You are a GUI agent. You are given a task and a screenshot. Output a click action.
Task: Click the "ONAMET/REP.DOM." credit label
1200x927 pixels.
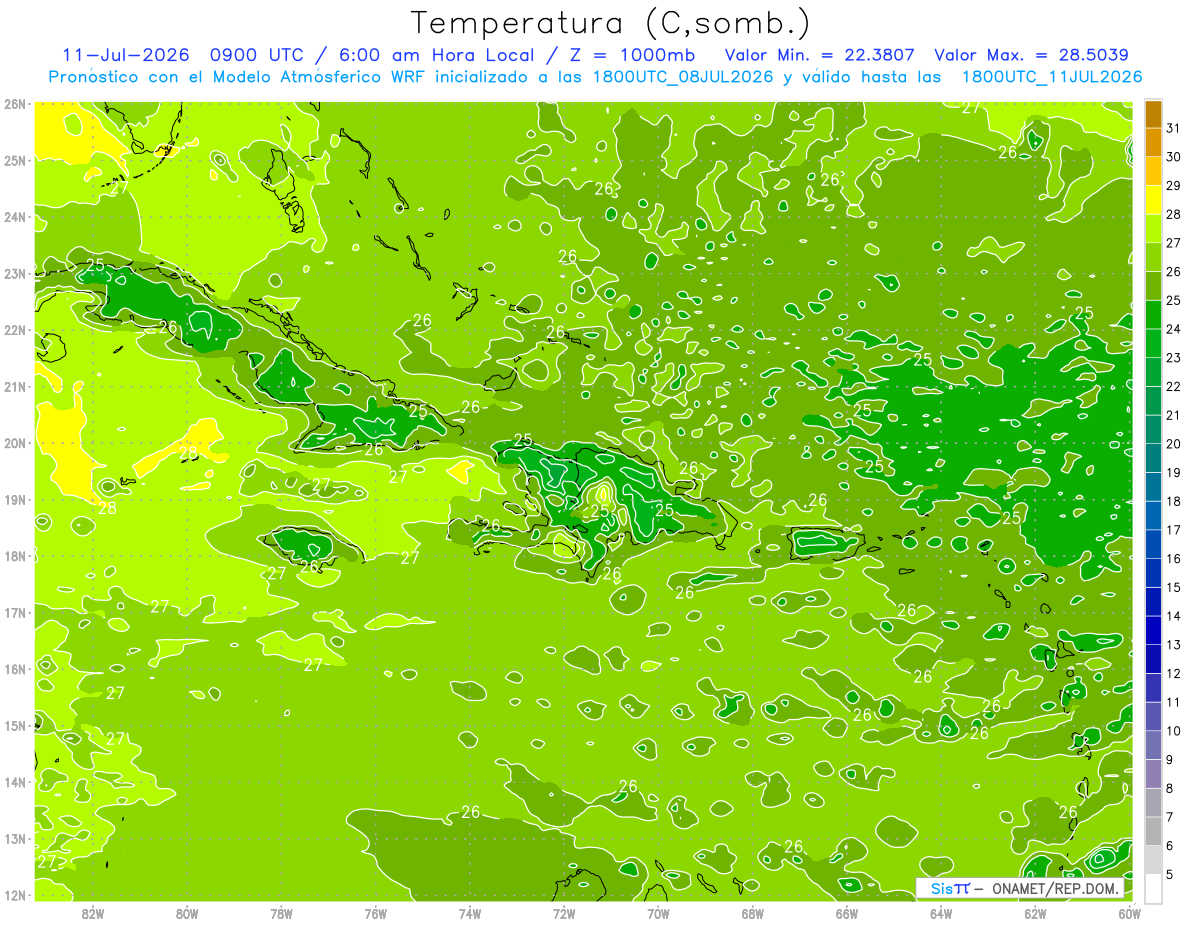point(1055,888)
